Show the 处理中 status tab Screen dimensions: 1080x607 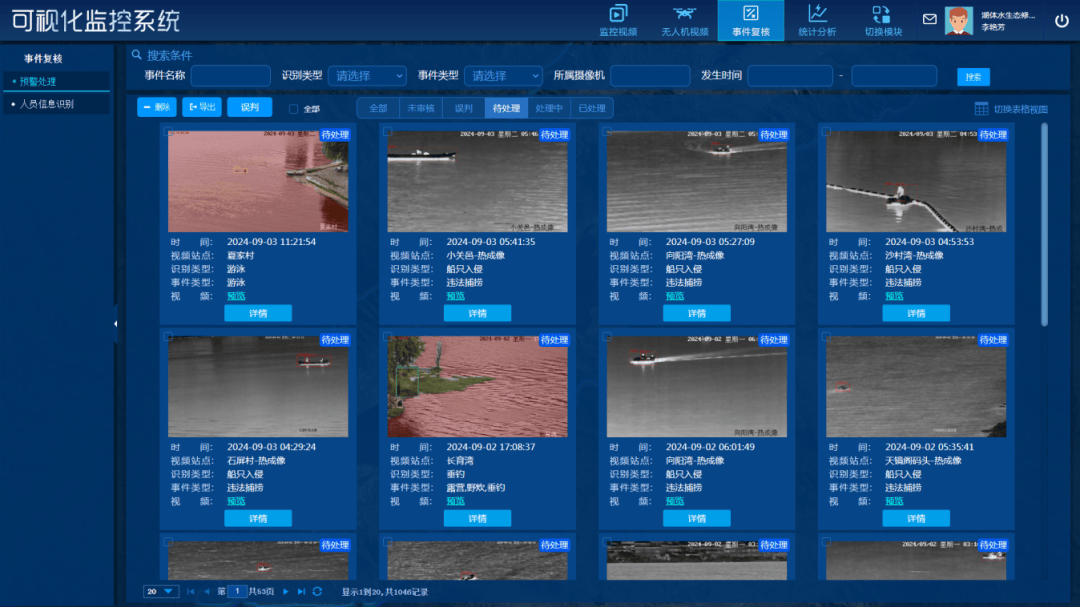[x=549, y=108]
